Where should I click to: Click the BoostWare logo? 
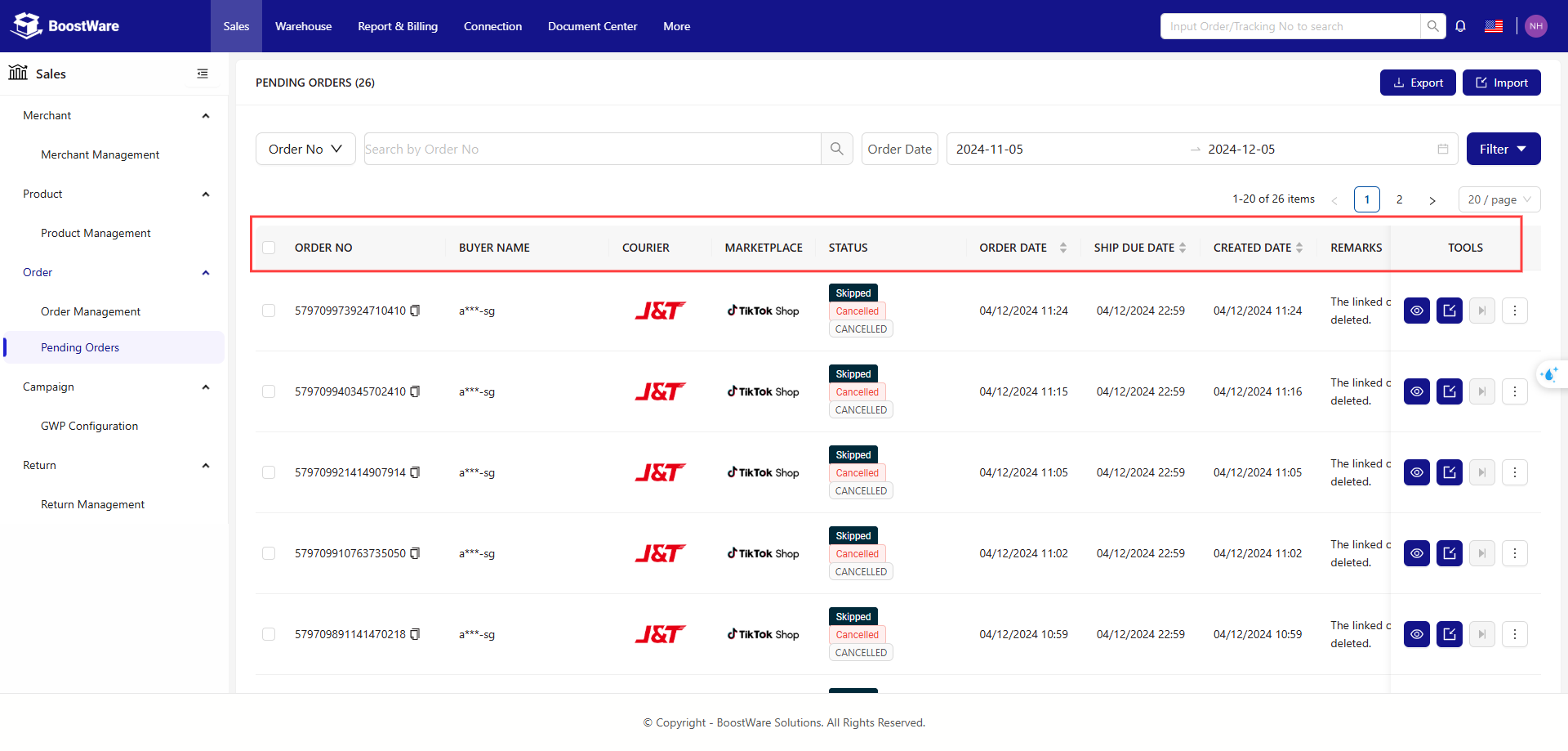[65, 26]
